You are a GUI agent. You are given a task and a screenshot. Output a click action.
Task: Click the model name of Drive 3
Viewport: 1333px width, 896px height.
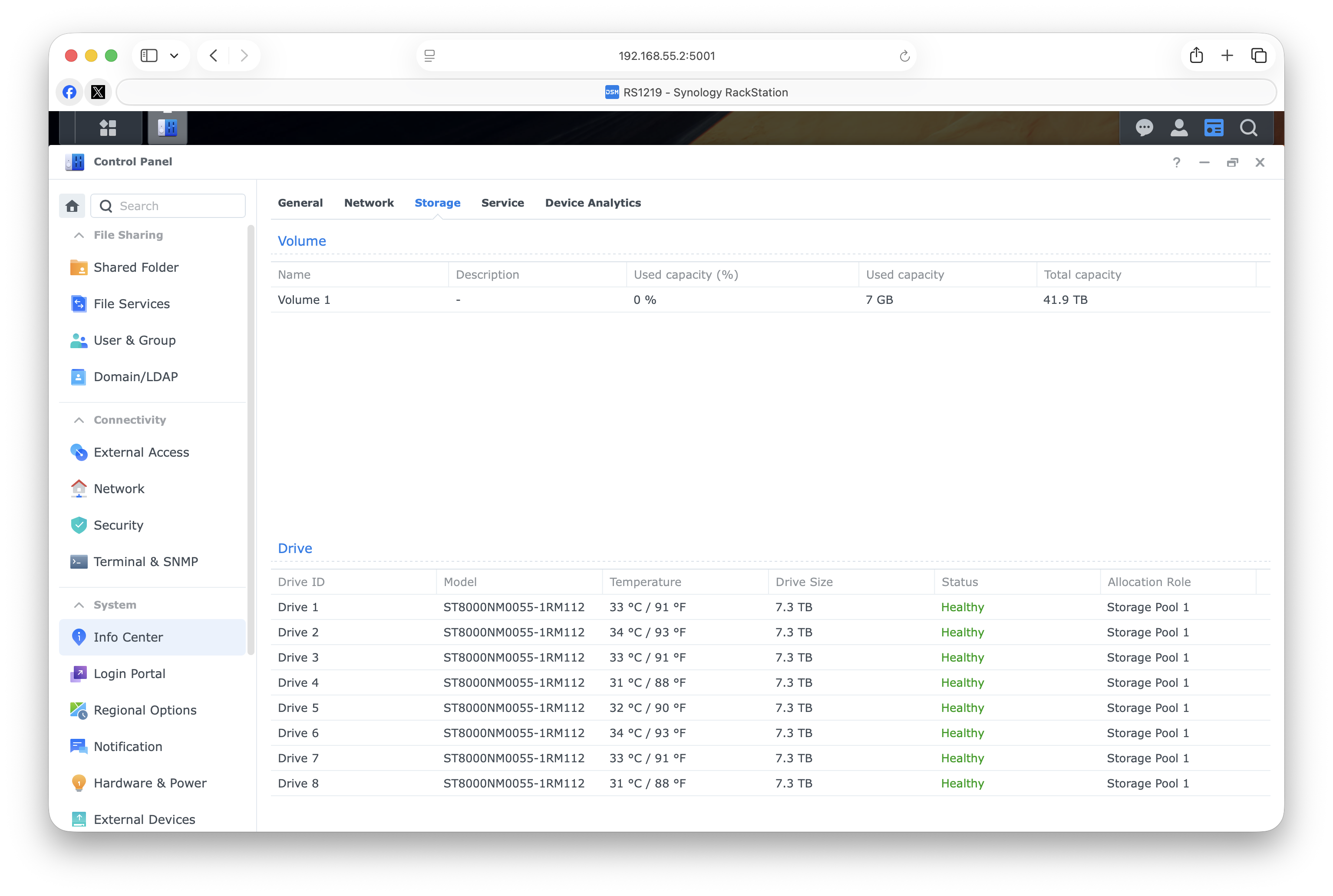click(x=514, y=658)
